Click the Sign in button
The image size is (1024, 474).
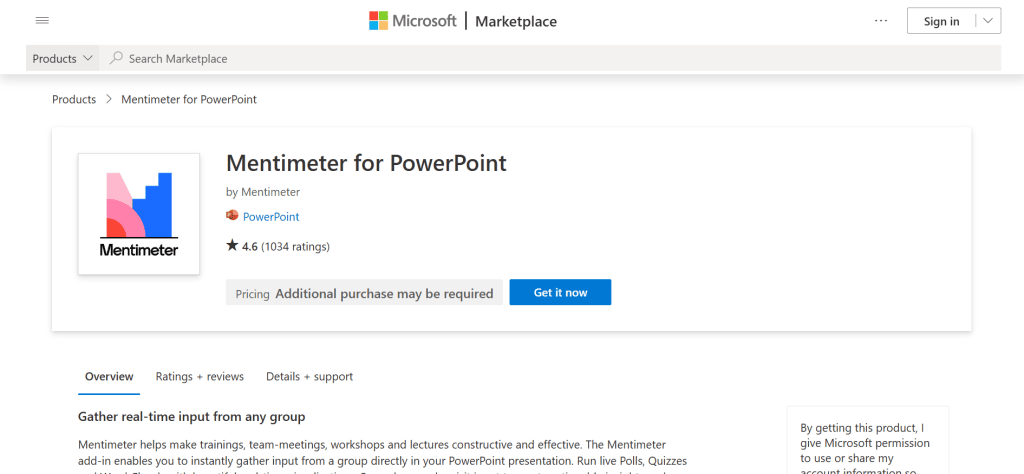pyautogui.click(x=941, y=21)
